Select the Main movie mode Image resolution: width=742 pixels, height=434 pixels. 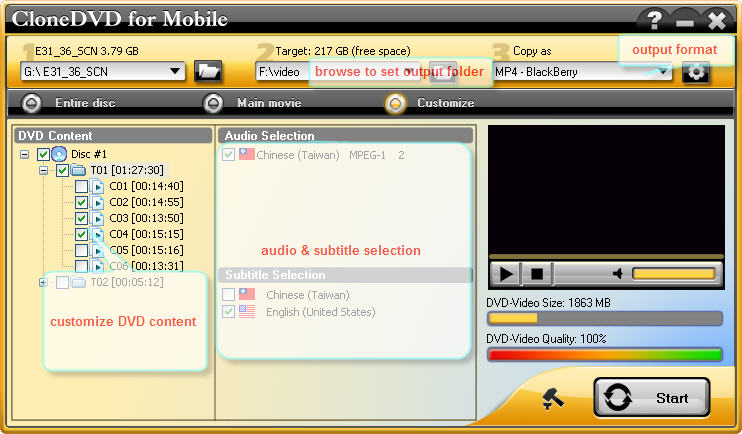point(213,103)
